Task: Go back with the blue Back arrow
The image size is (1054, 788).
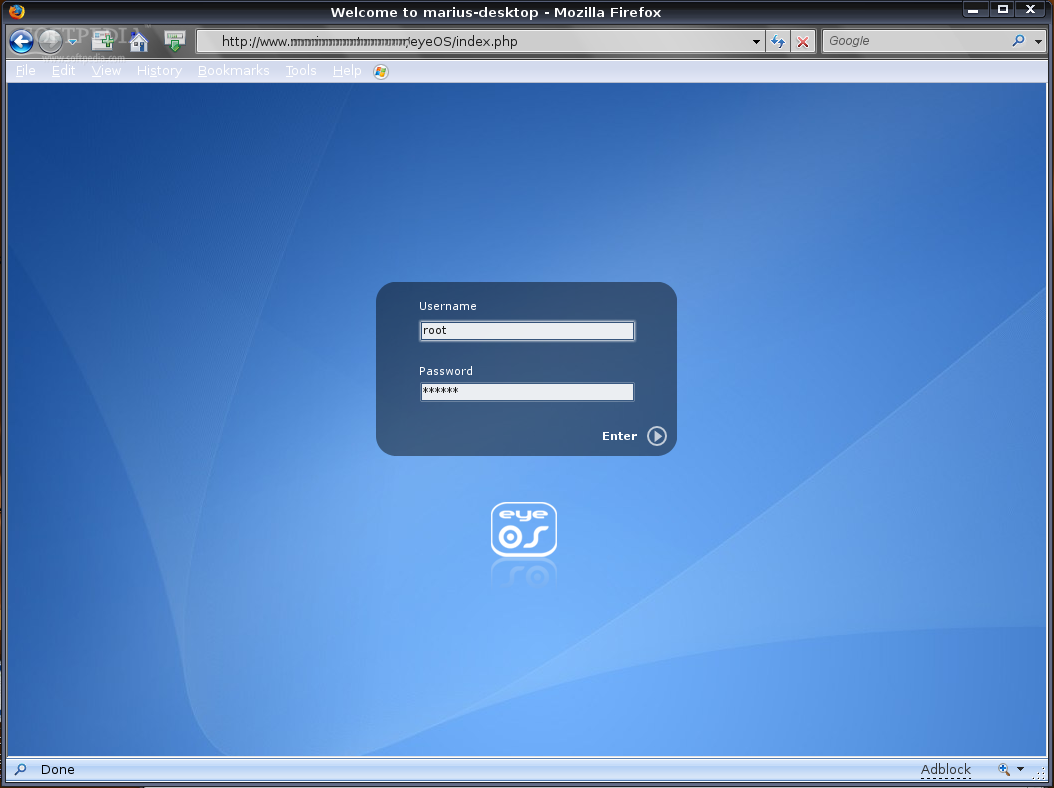Action: click(22, 42)
